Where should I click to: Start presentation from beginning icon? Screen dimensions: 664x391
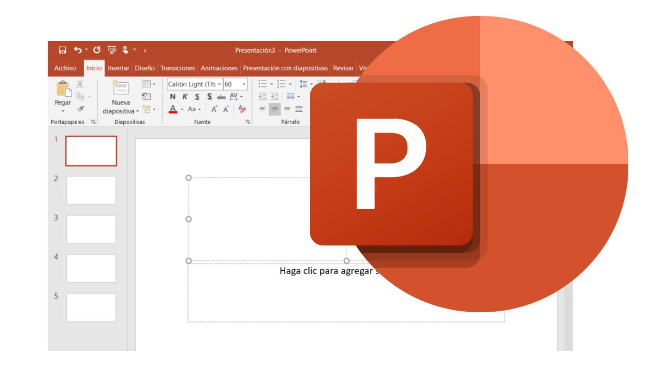(x=112, y=50)
